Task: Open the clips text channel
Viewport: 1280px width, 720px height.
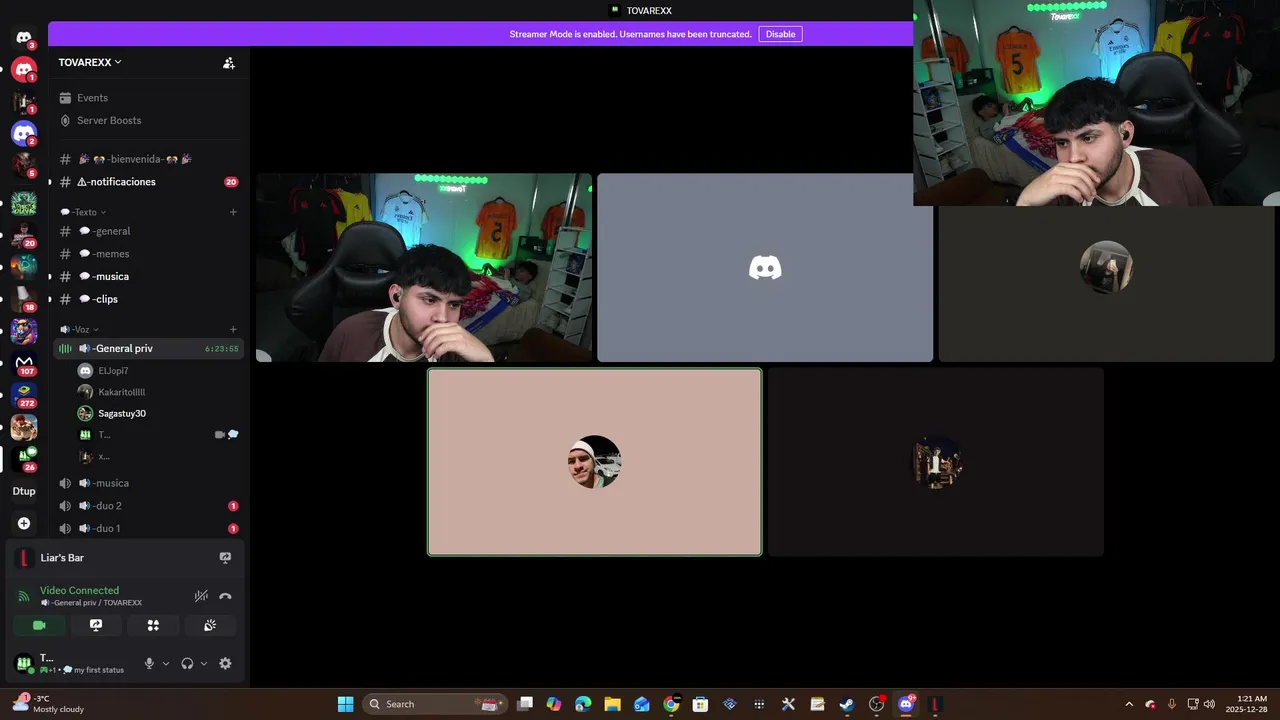Action: click(x=148, y=299)
